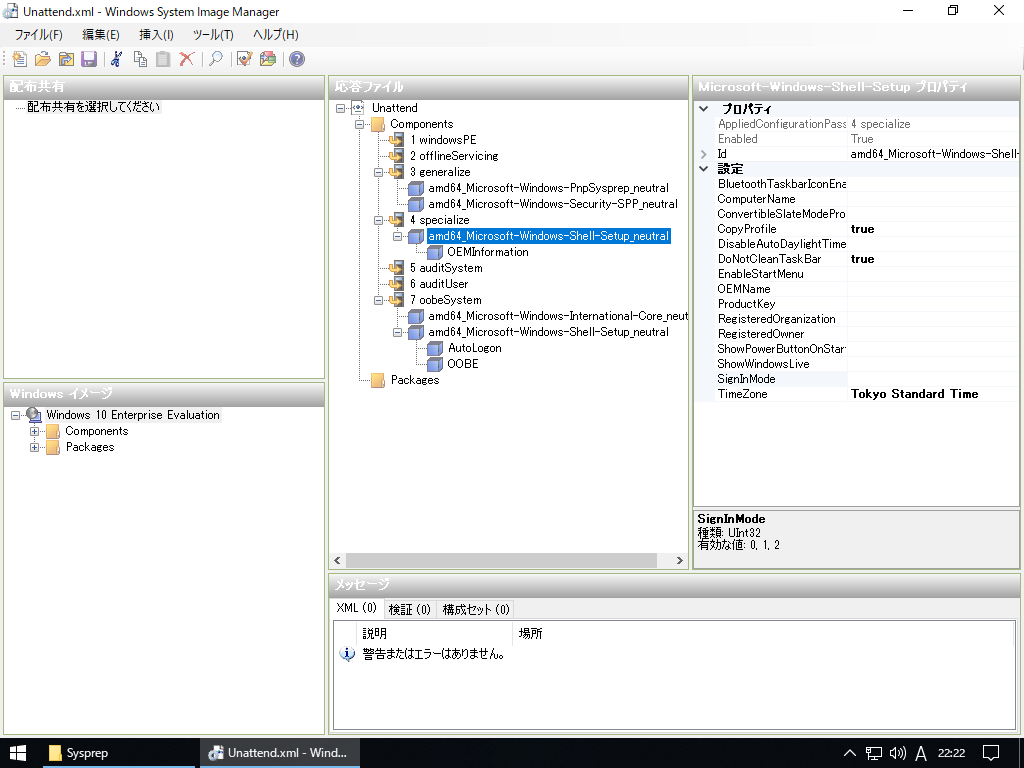Click the open answer file folder icon
The width and height of the screenshot is (1024, 768).
(42, 59)
